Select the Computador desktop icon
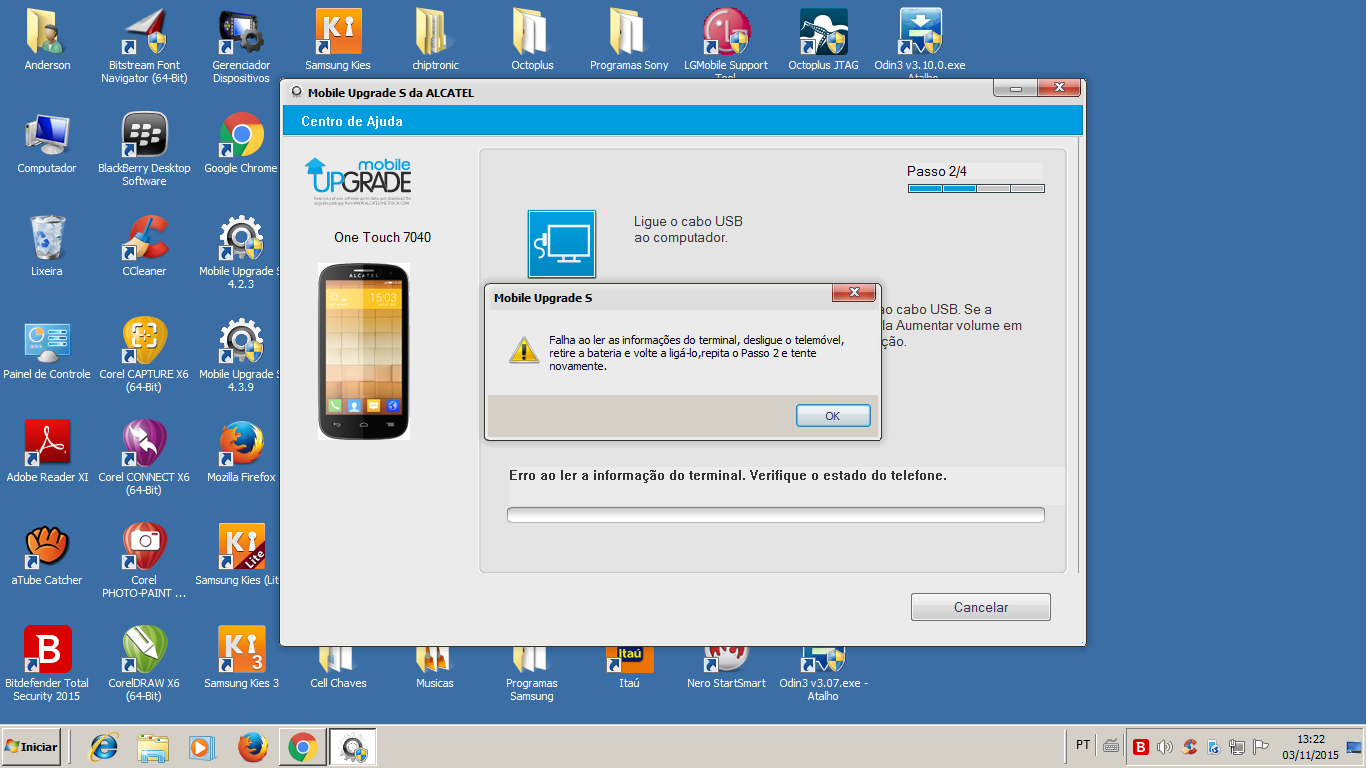Image resolution: width=1366 pixels, height=768 pixels. [x=47, y=144]
